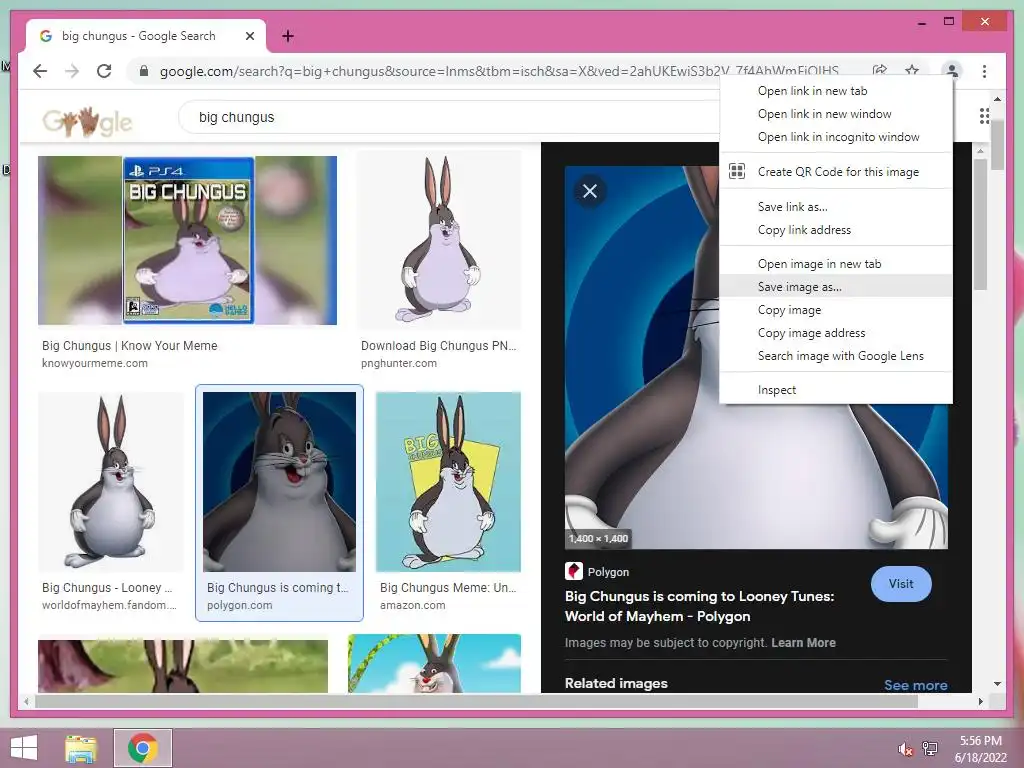Select Save image as...
The height and width of the screenshot is (768, 1024).
836,287
